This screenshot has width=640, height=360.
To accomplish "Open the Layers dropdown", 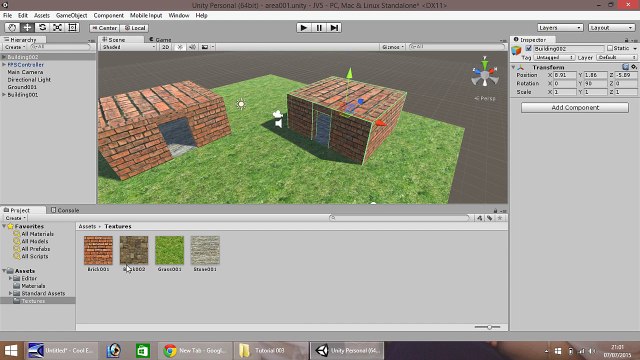I will [x=560, y=28].
